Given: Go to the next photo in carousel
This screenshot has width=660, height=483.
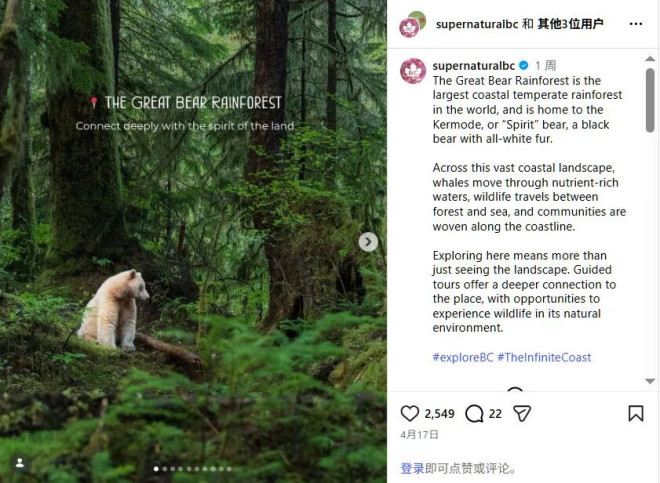Looking at the screenshot, I should 368,241.
